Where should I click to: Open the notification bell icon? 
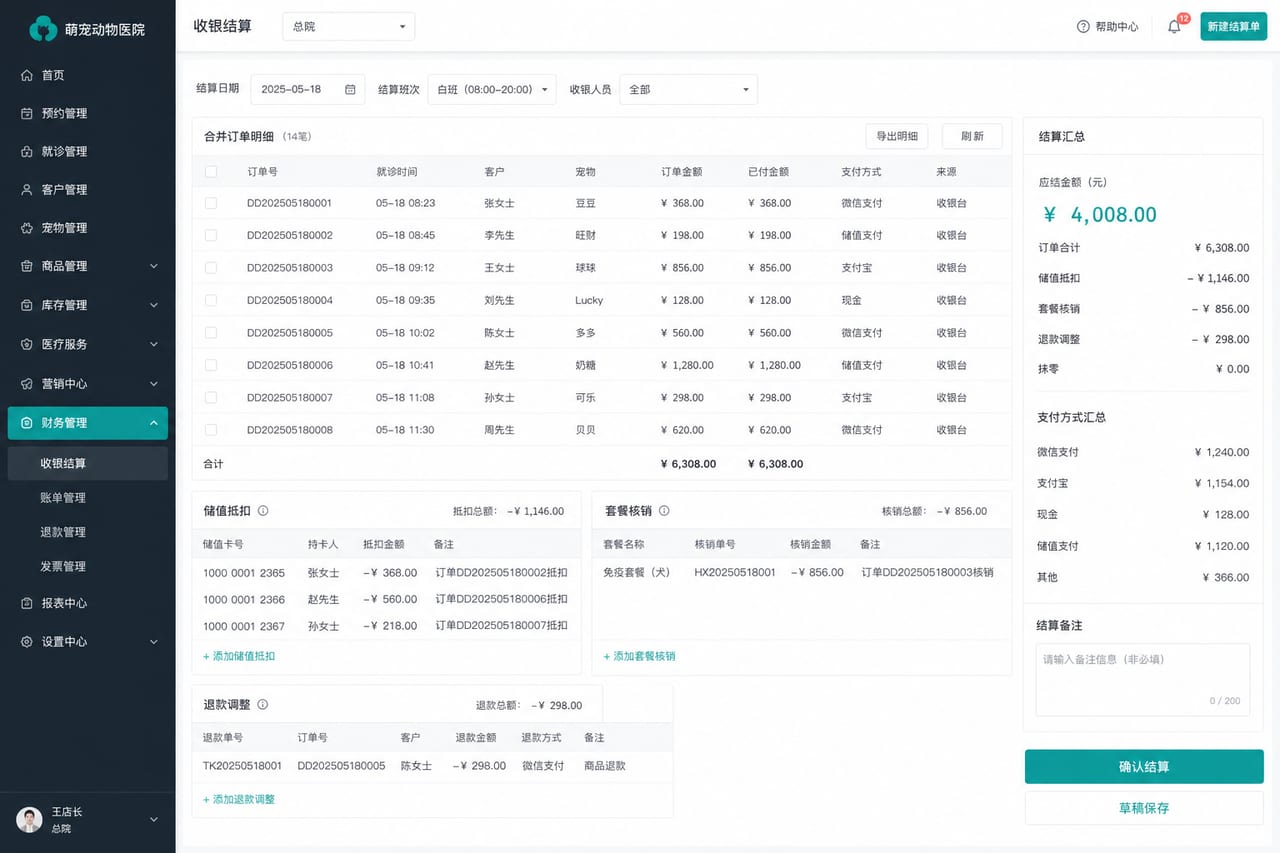[1174, 27]
